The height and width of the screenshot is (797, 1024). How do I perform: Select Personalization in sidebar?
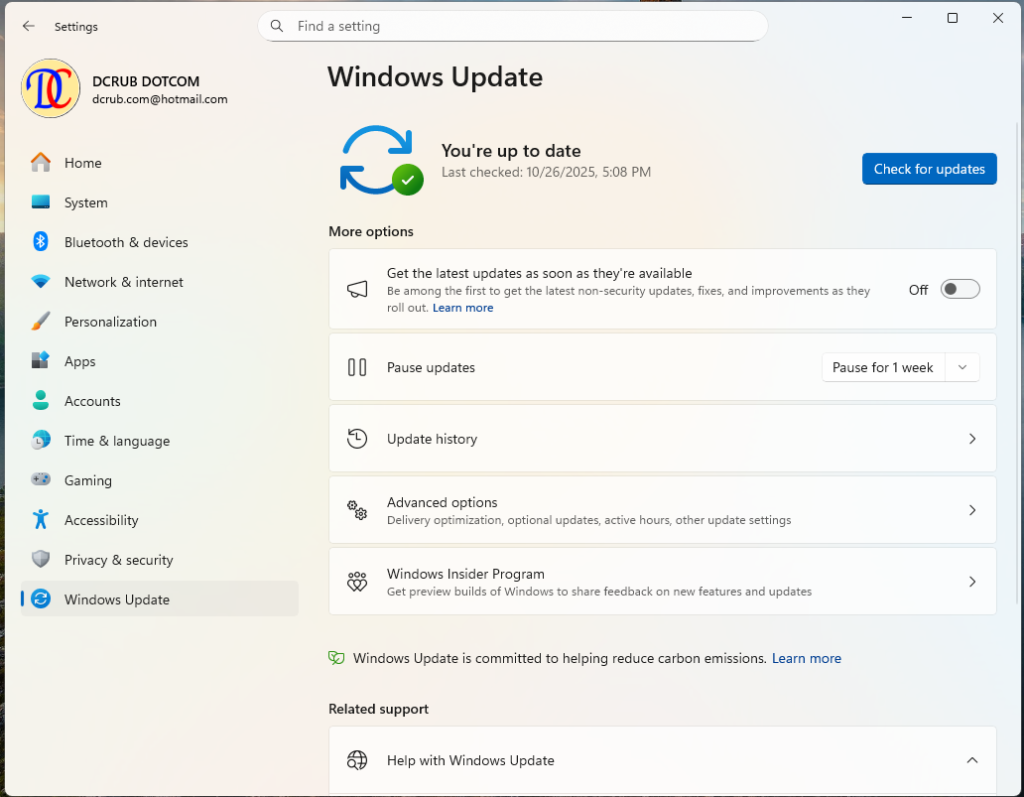159,322
